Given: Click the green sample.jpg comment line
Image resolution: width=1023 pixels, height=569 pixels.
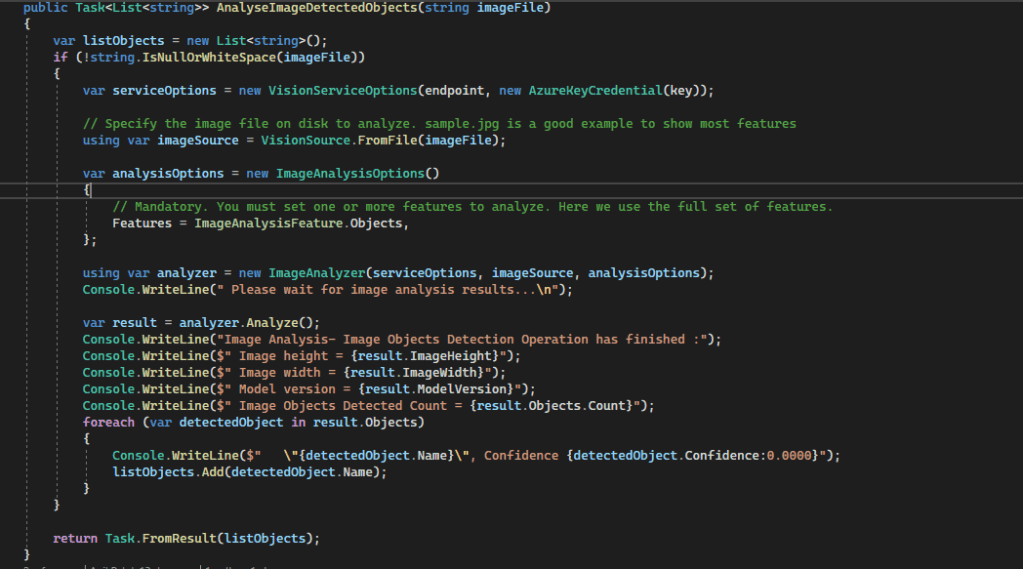Looking at the screenshot, I should [x=440, y=123].
